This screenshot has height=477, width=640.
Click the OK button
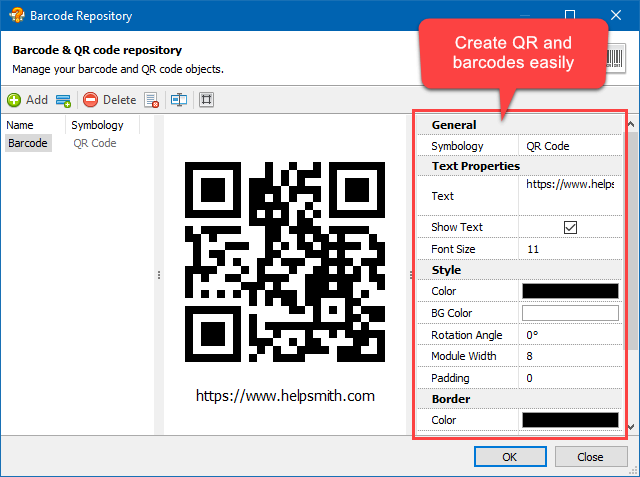pyautogui.click(x=510, y=457)
